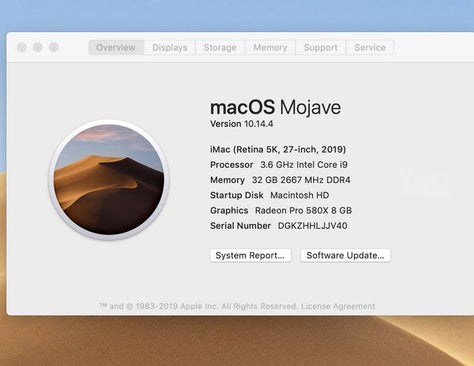Click the Software Update… button
This screenshot has width=474, height=366.
point(345,256)
